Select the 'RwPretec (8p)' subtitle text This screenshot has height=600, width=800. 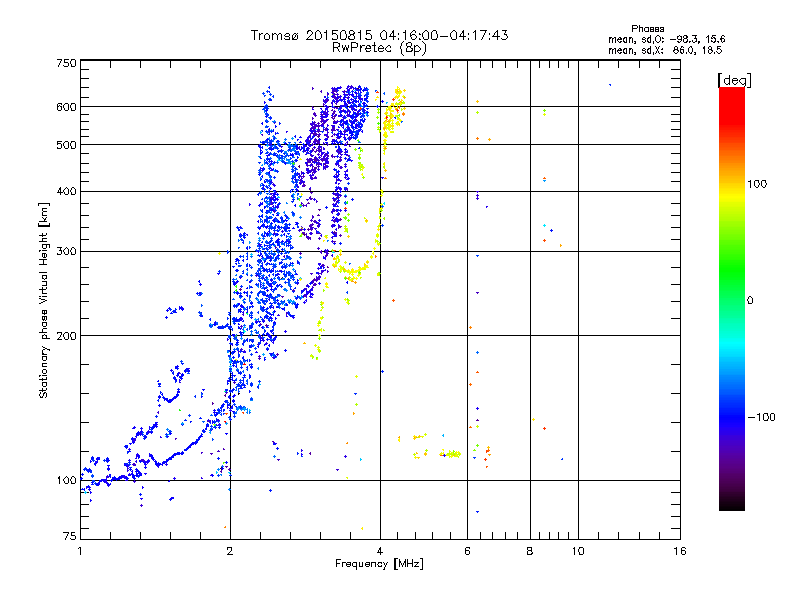[x=379, y=48]
